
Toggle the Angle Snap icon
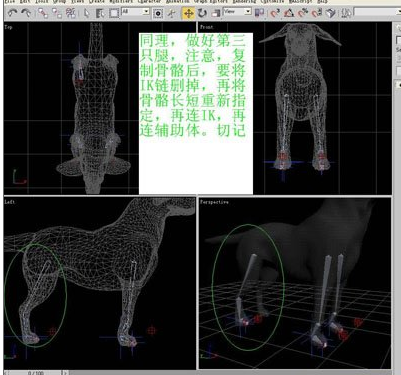click(289, 13)
